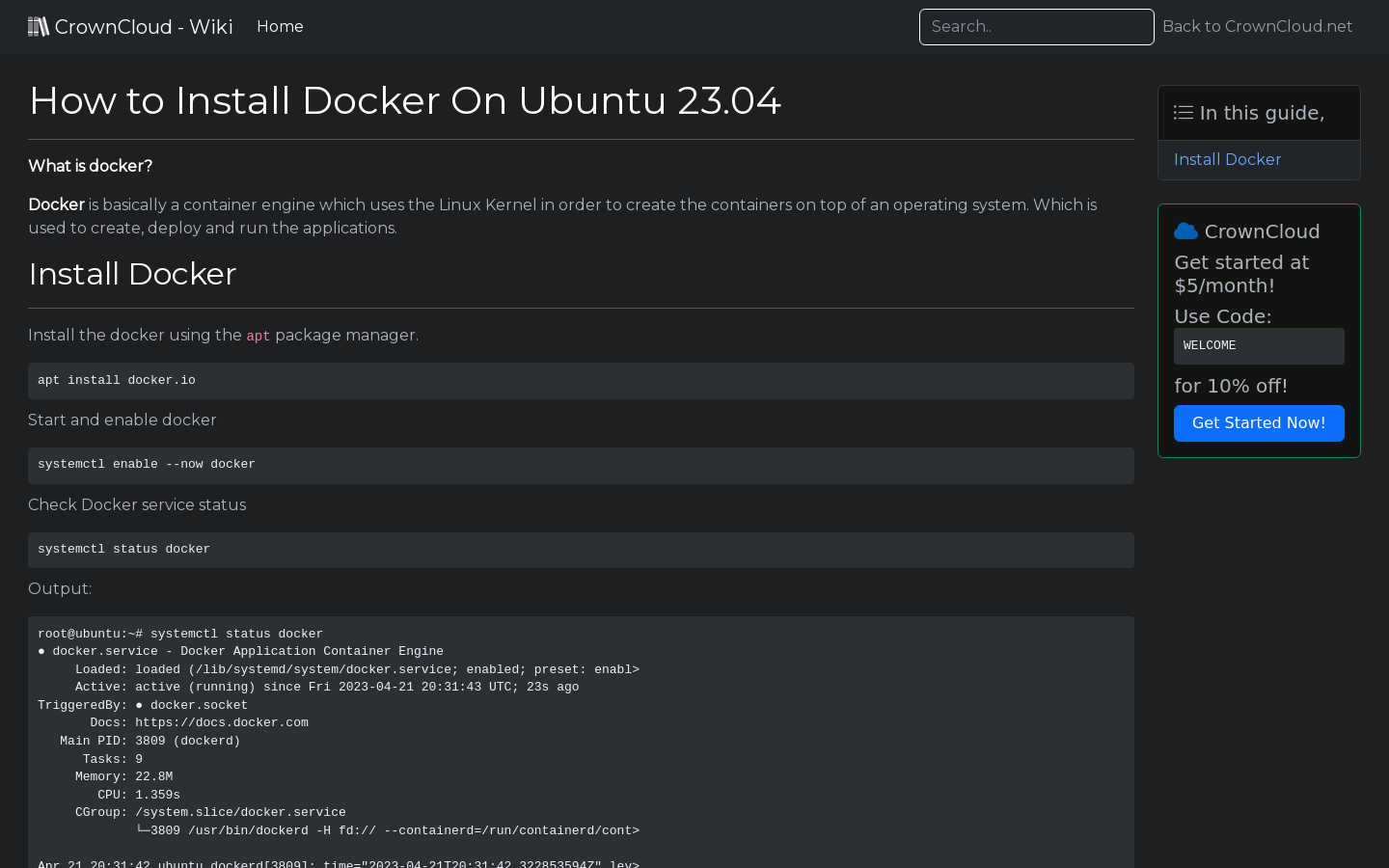Click the CPU: 1.359s output line
Screen dimensions: 1389x868
point(139,795)
